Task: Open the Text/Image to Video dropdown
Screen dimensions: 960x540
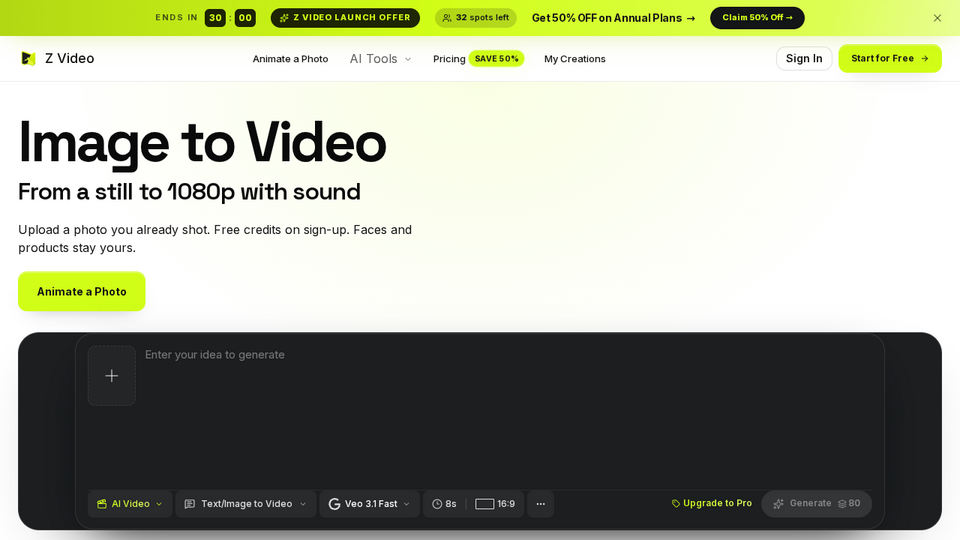Action: (246, 504)
